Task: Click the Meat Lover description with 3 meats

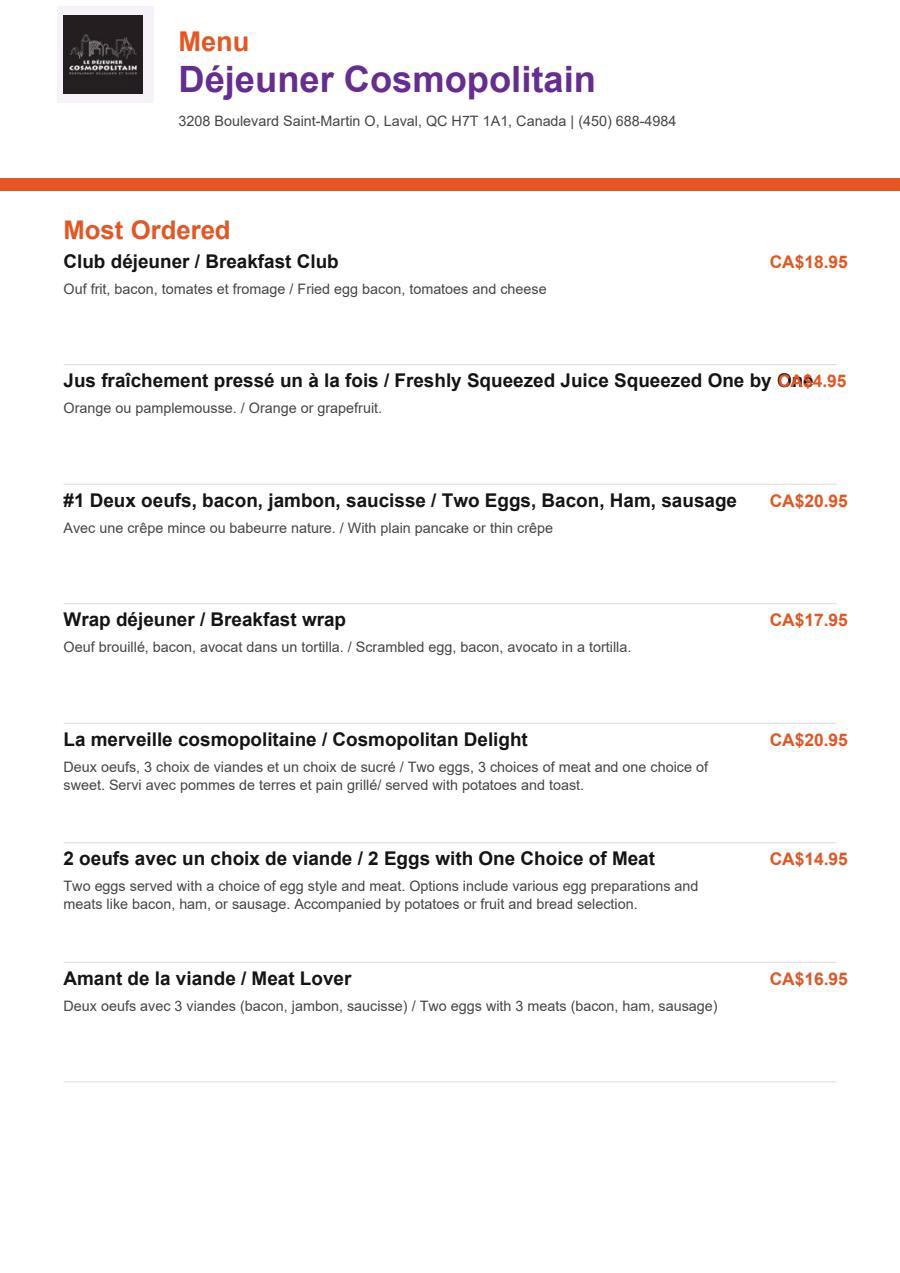Action: (390, 1006)
